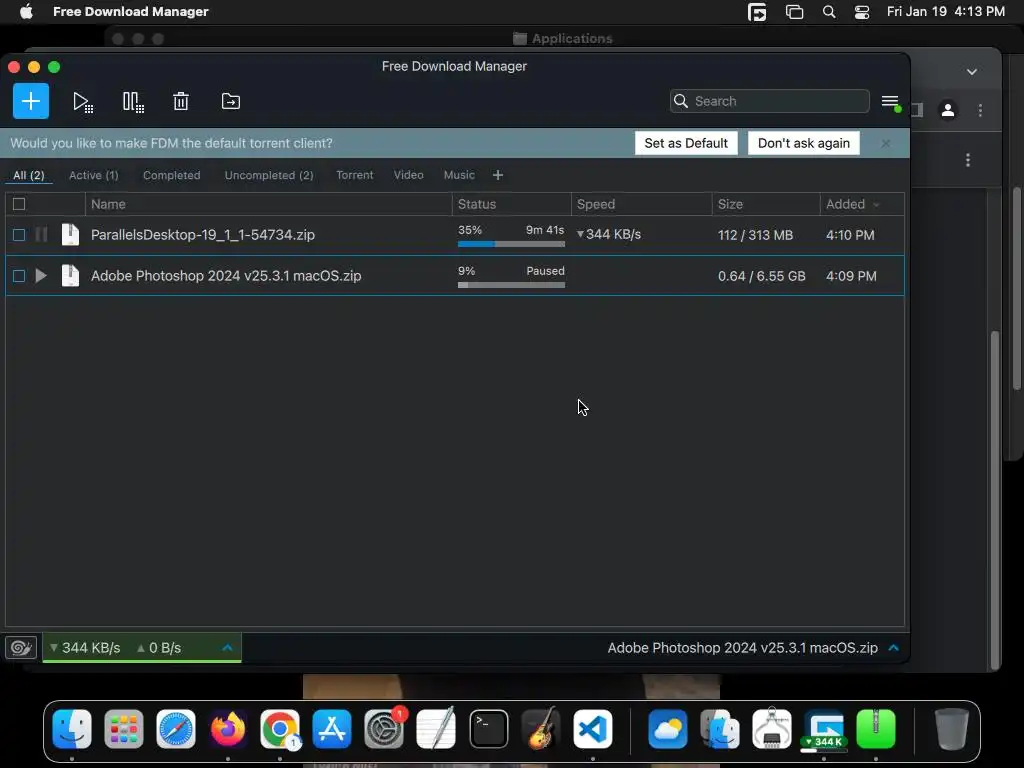
Task: Expand the speed panel chevron in status bar
Action: pyautogui.click(x=227, y=648)
